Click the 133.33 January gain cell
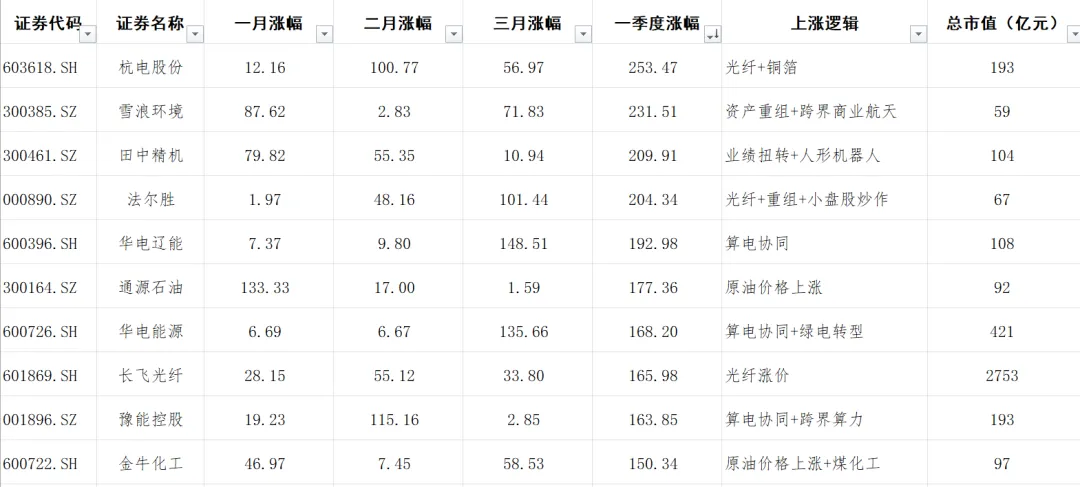The width and height of the screenshot is (1080, 487). click(x=265, y=288)
